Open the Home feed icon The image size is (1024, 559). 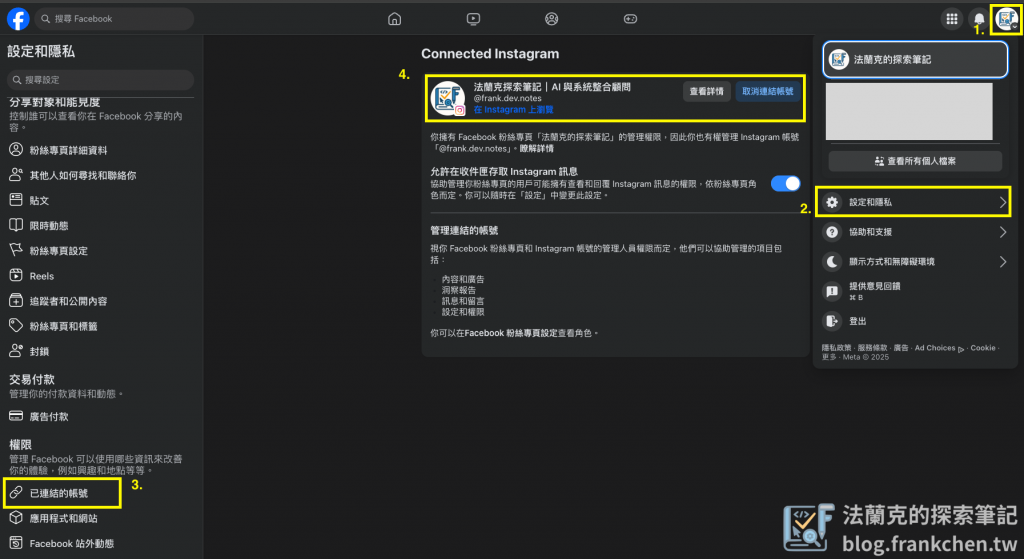tap(394, 19)
